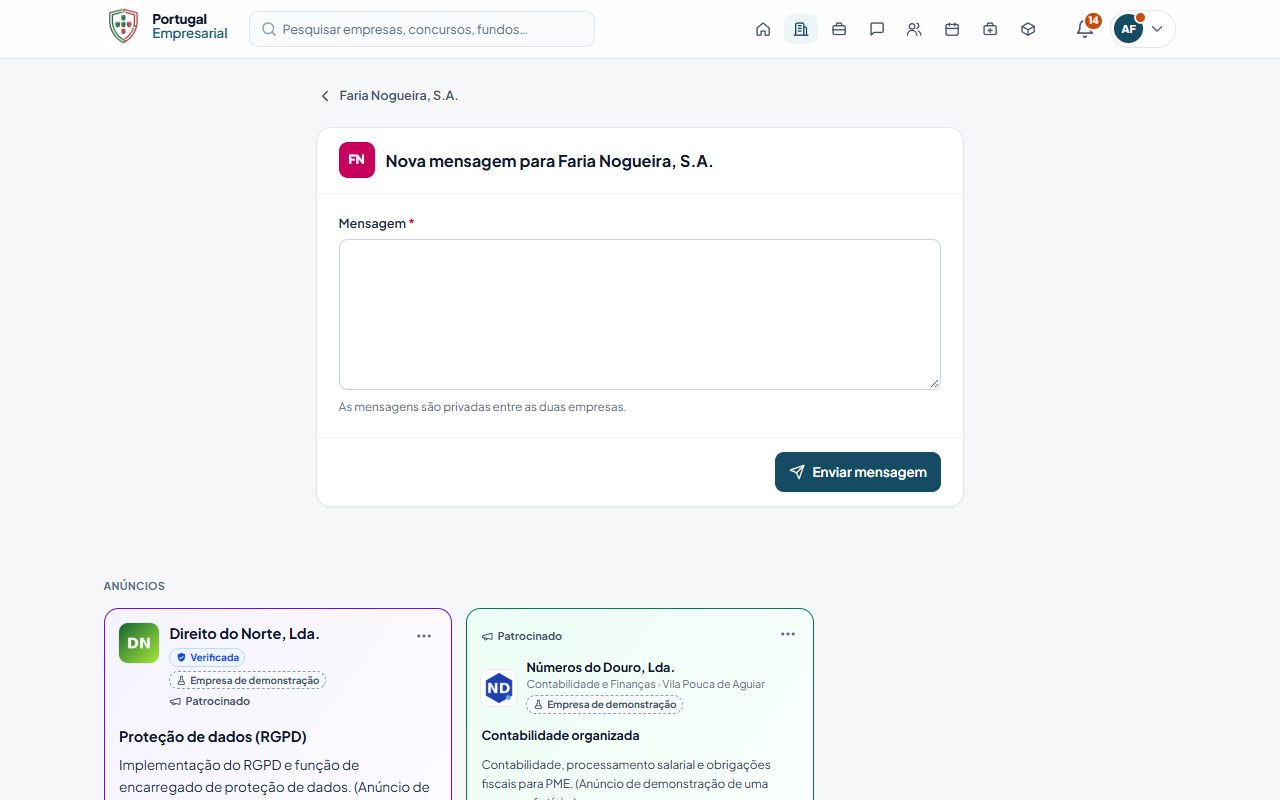Open Números do Douro, Lda. title
The height and width of the screenshot is (800, 1280).
click(x=601, y=667)
